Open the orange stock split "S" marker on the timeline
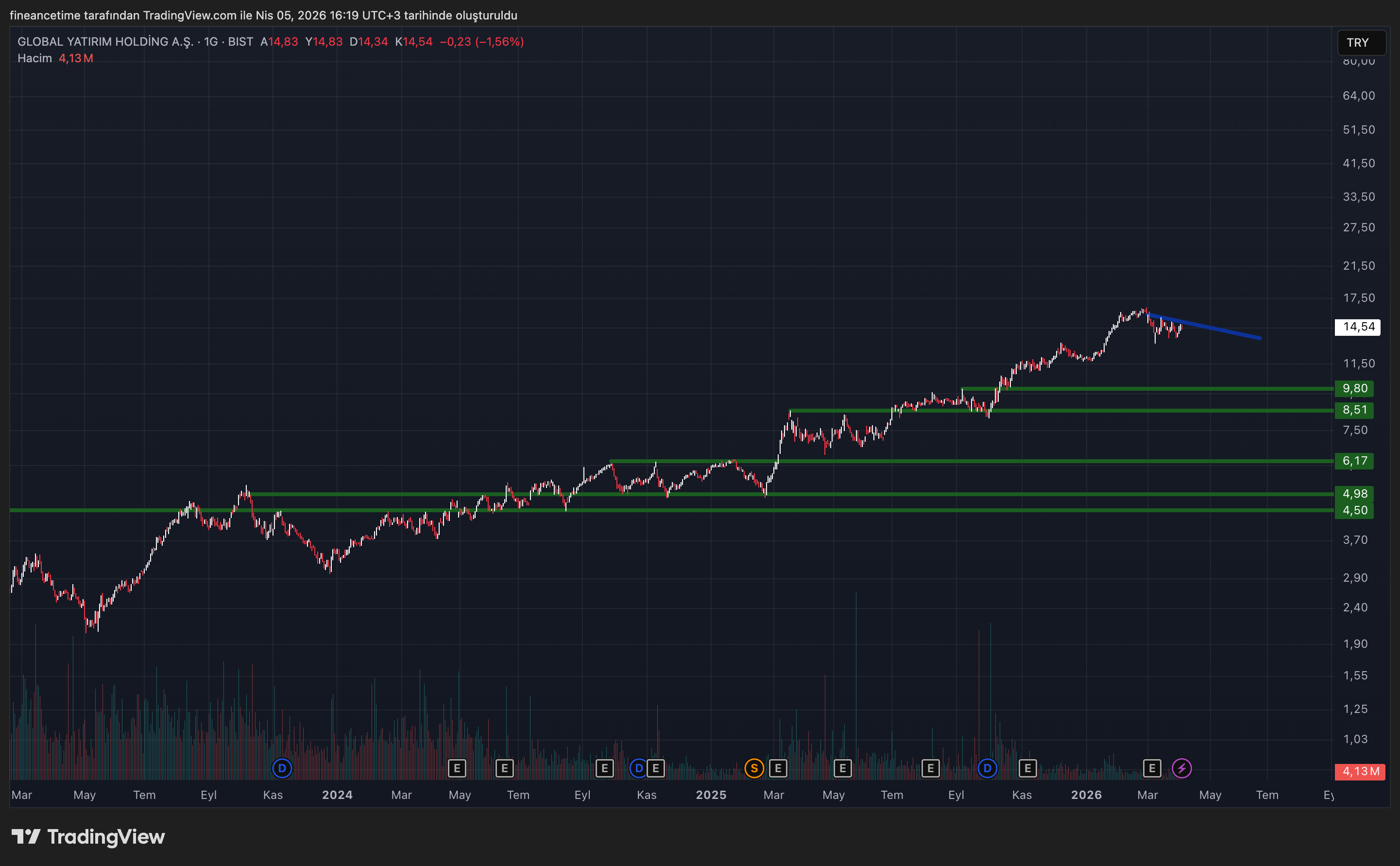1400x866 pixels. pyautogui.click(x=754, y=769)
